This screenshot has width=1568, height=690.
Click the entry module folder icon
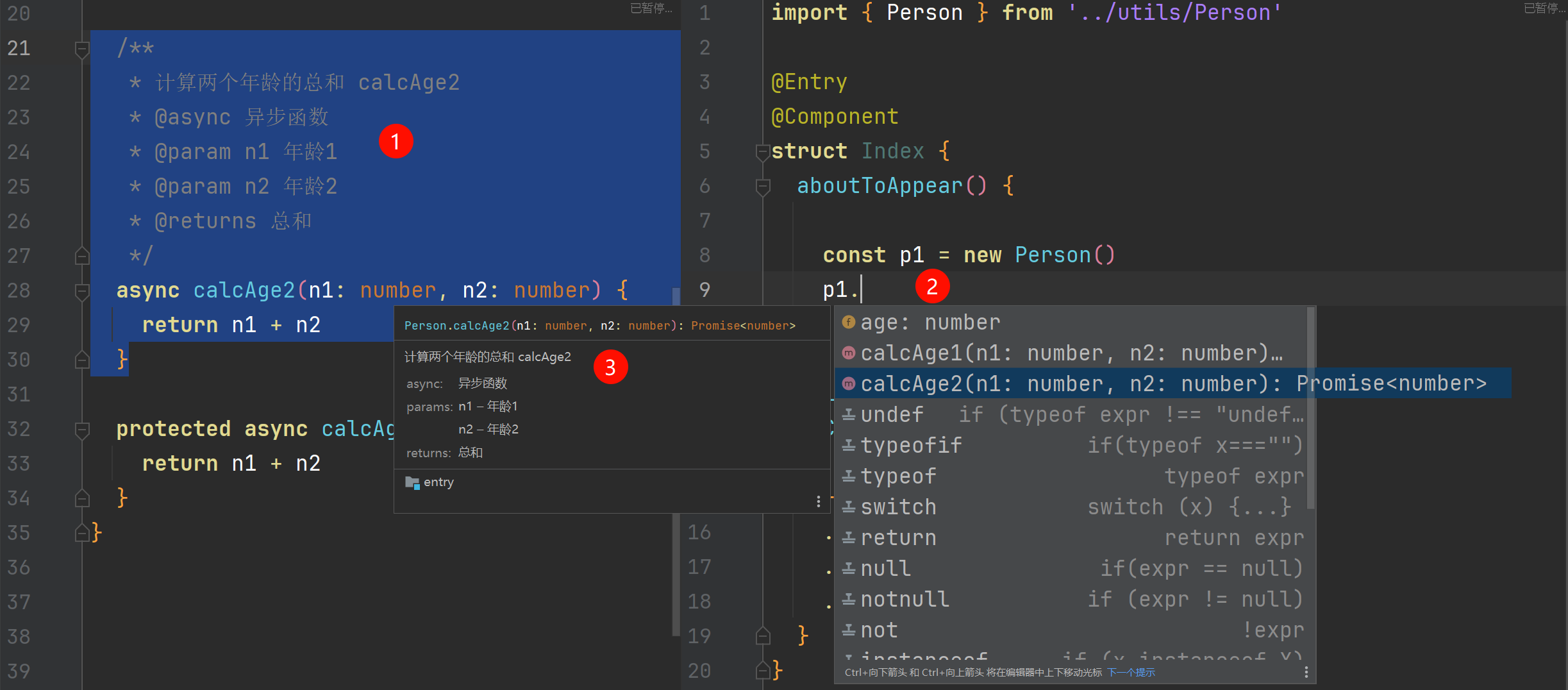[412, 482]
